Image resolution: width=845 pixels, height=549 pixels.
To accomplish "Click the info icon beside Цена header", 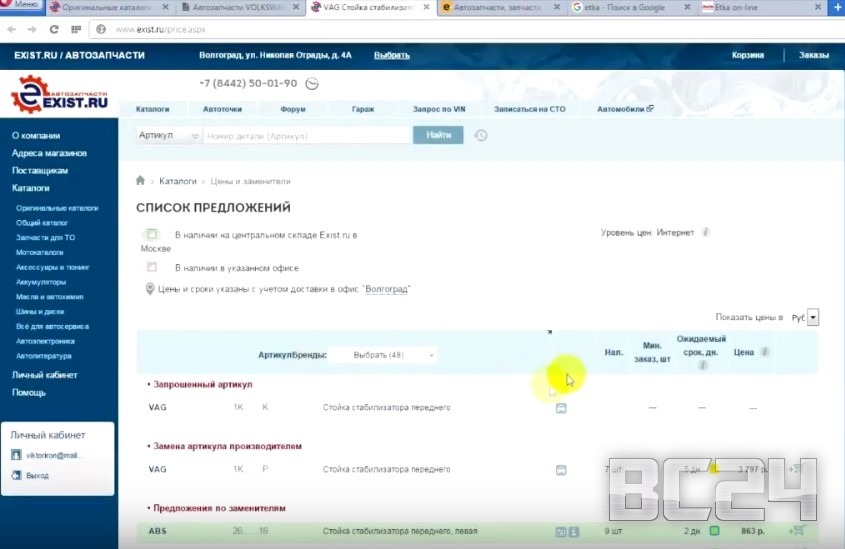I will click(765, 352).
